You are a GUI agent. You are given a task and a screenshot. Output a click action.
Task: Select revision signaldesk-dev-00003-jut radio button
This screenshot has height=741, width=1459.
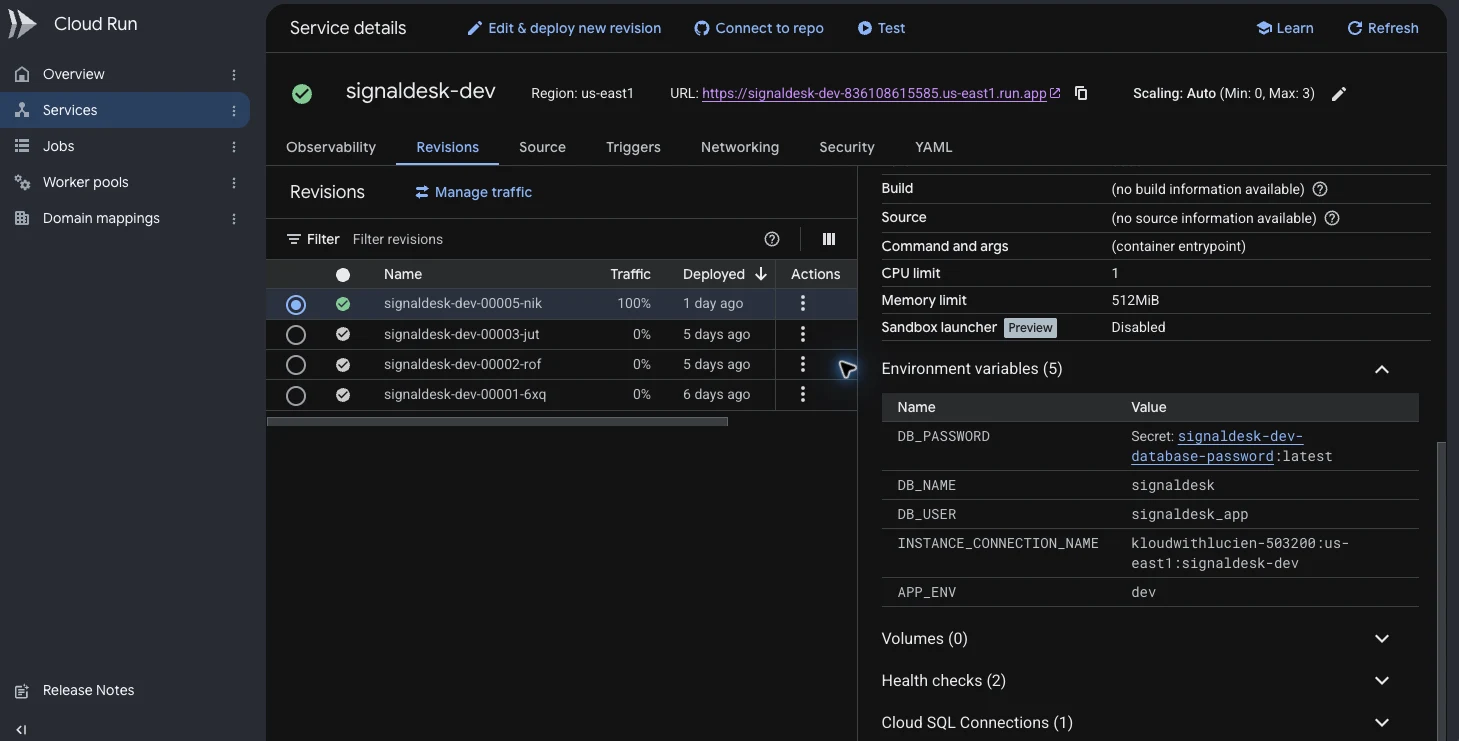pos(296,334)
